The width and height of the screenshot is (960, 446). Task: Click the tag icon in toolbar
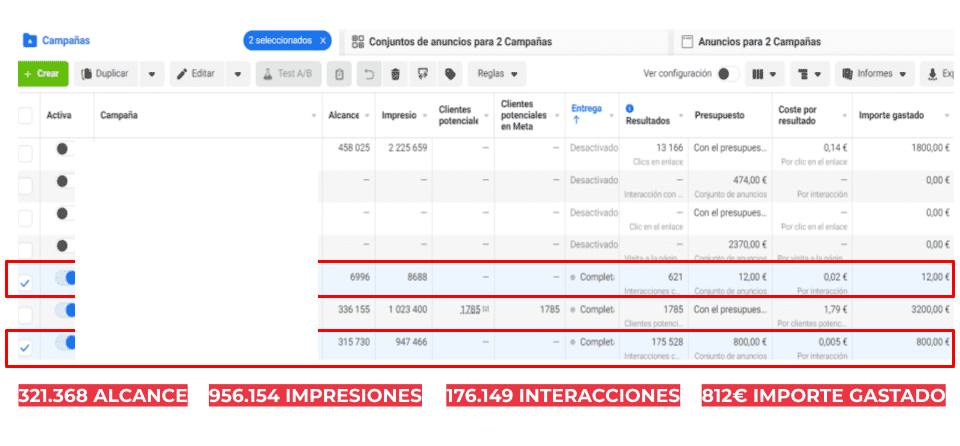450,74
